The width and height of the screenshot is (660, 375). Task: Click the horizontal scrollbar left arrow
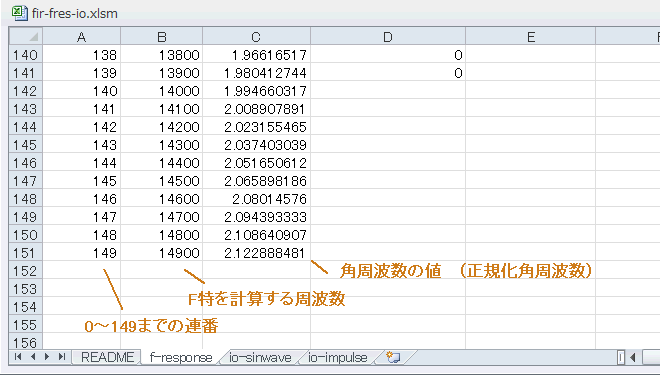(633, 358)
